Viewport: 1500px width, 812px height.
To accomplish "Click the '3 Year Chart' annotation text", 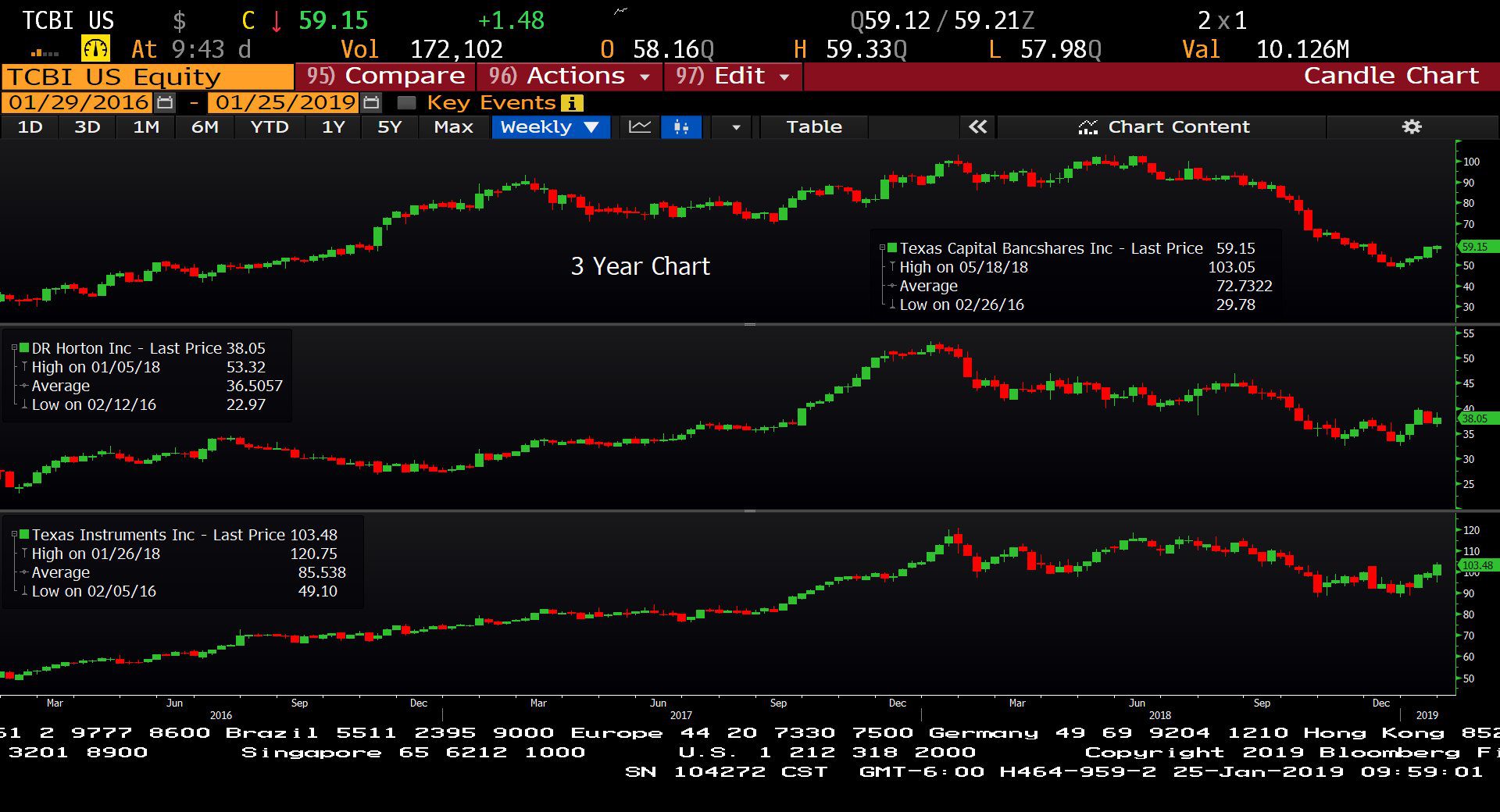I will pyautogui.click(x=640, y=266).
